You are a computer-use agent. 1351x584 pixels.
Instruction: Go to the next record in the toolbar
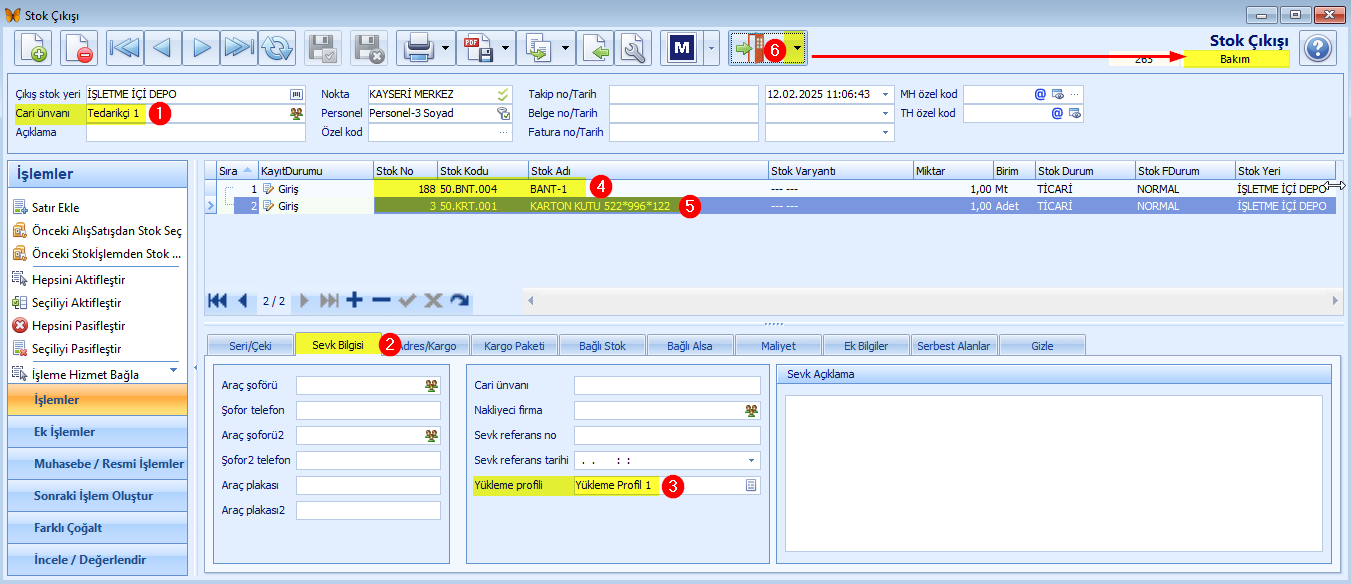[x=202, y=48]
